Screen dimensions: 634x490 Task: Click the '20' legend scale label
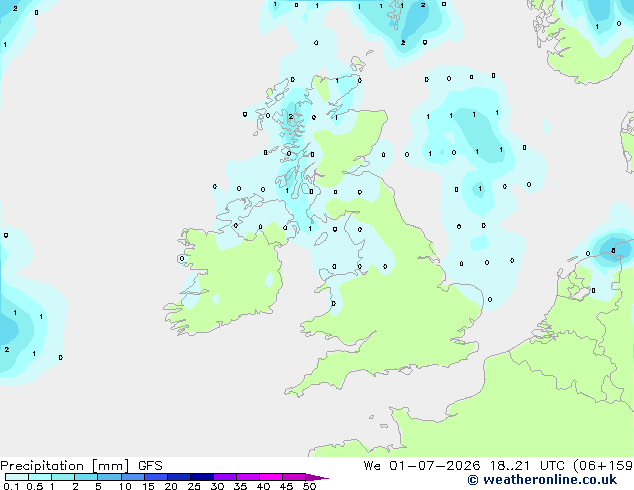coord(171,486)
